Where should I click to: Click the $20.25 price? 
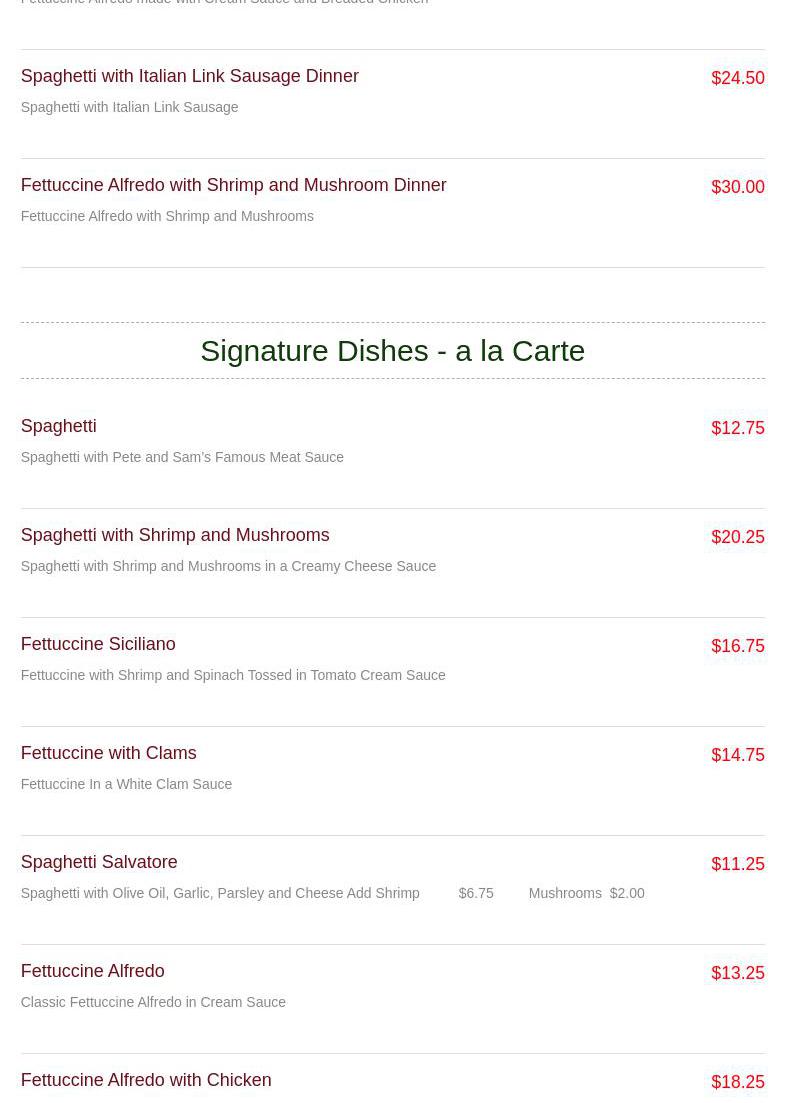click(x=737, y=537)
